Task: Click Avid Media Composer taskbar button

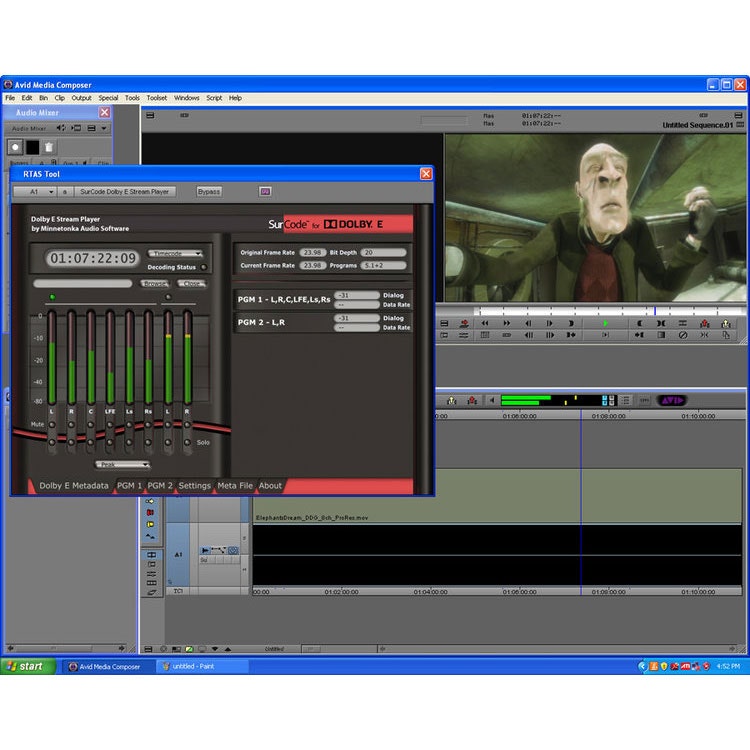Action: click(x=109, y=666)
